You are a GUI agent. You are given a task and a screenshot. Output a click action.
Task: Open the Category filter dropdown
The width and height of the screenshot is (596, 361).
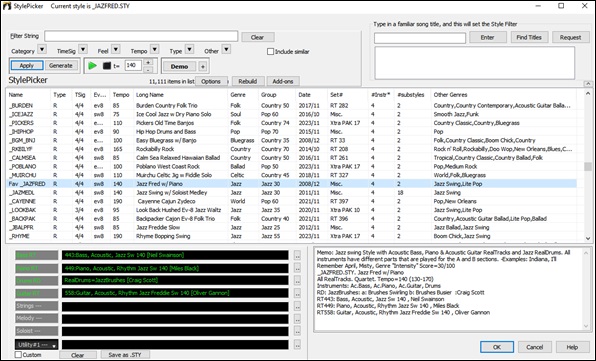coord(42,49)
